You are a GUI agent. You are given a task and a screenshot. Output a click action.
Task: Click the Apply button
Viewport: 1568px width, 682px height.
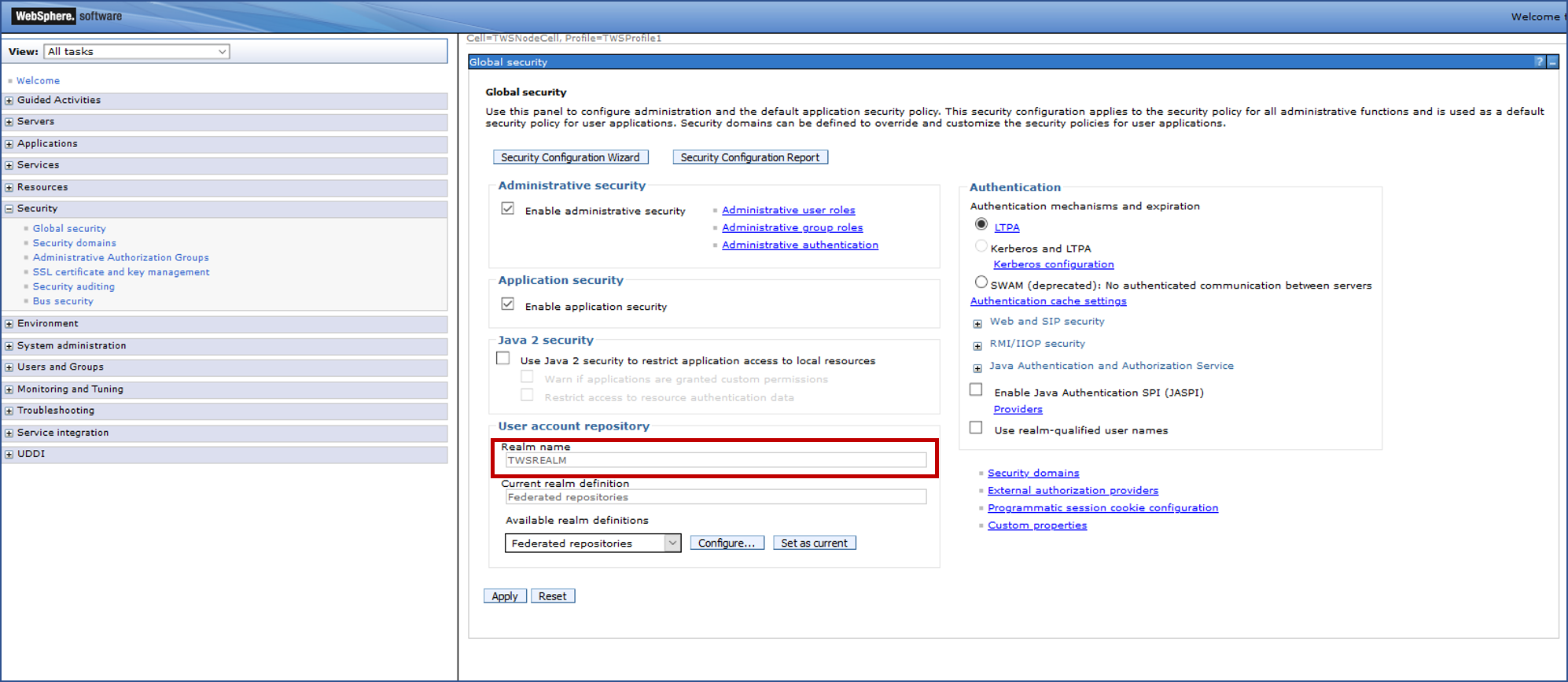click(x=505, y=596)
